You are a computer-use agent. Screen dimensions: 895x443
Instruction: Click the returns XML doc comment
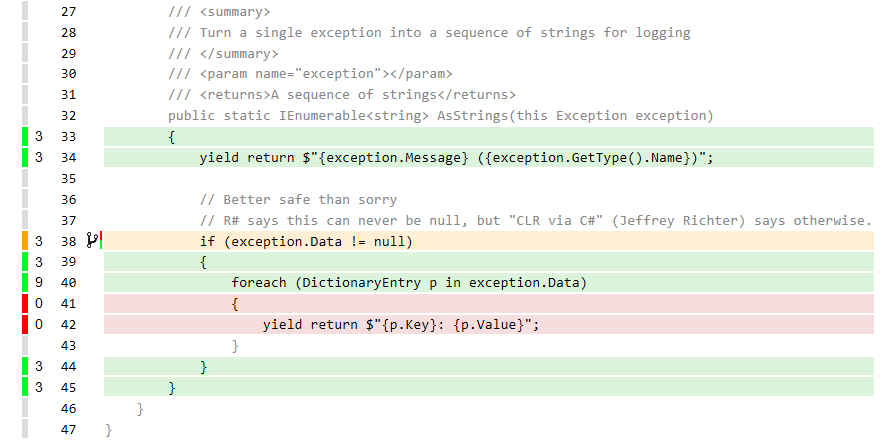(342, 95)
